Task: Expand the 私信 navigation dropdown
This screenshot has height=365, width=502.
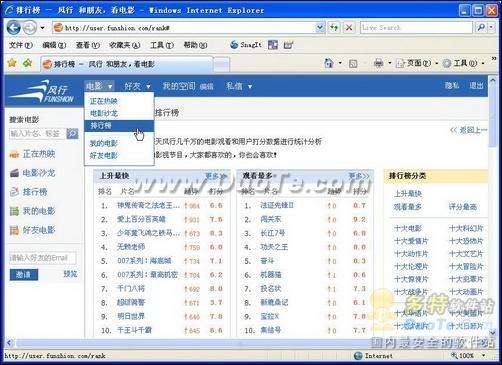Action: [x=239, y=86]
